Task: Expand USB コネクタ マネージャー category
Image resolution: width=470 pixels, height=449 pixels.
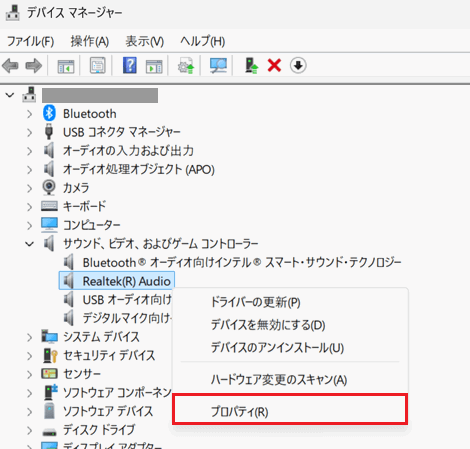Action: click(x=30, y=133)
